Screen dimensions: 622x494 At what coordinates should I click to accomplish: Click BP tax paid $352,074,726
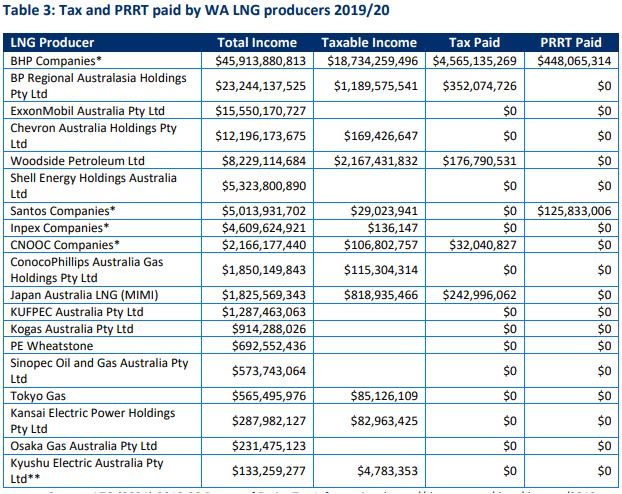click(x=480, y=86)
